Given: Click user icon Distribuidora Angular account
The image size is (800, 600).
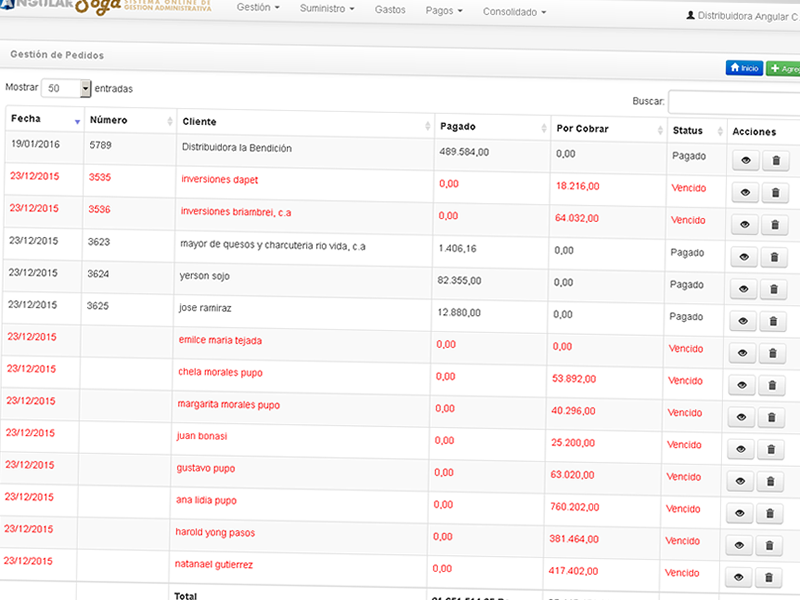Looking at the screenshot, I should click(x=690, y=16).
